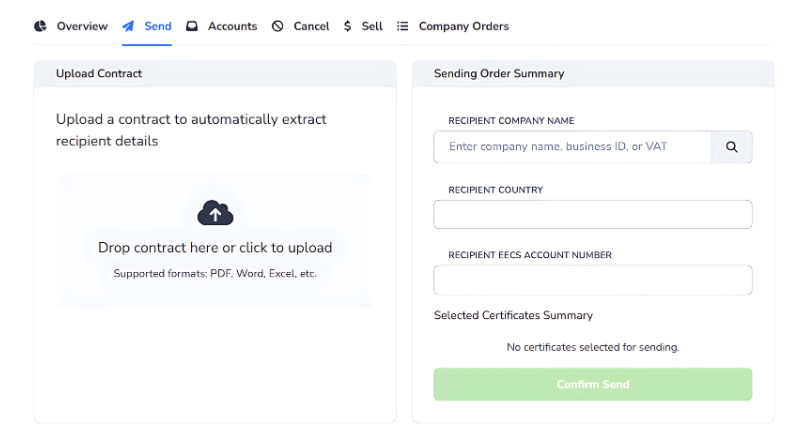Click Confirm Send button
The height and width of the screenshot is (448, 800).
click(593, 384)
